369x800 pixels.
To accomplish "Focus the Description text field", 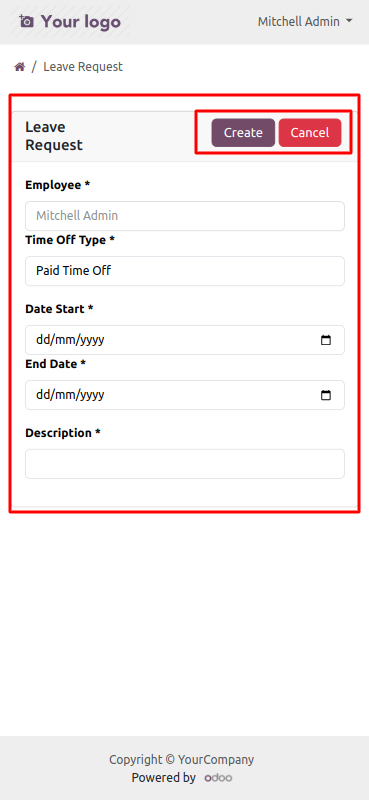I will tap(185, 464).
